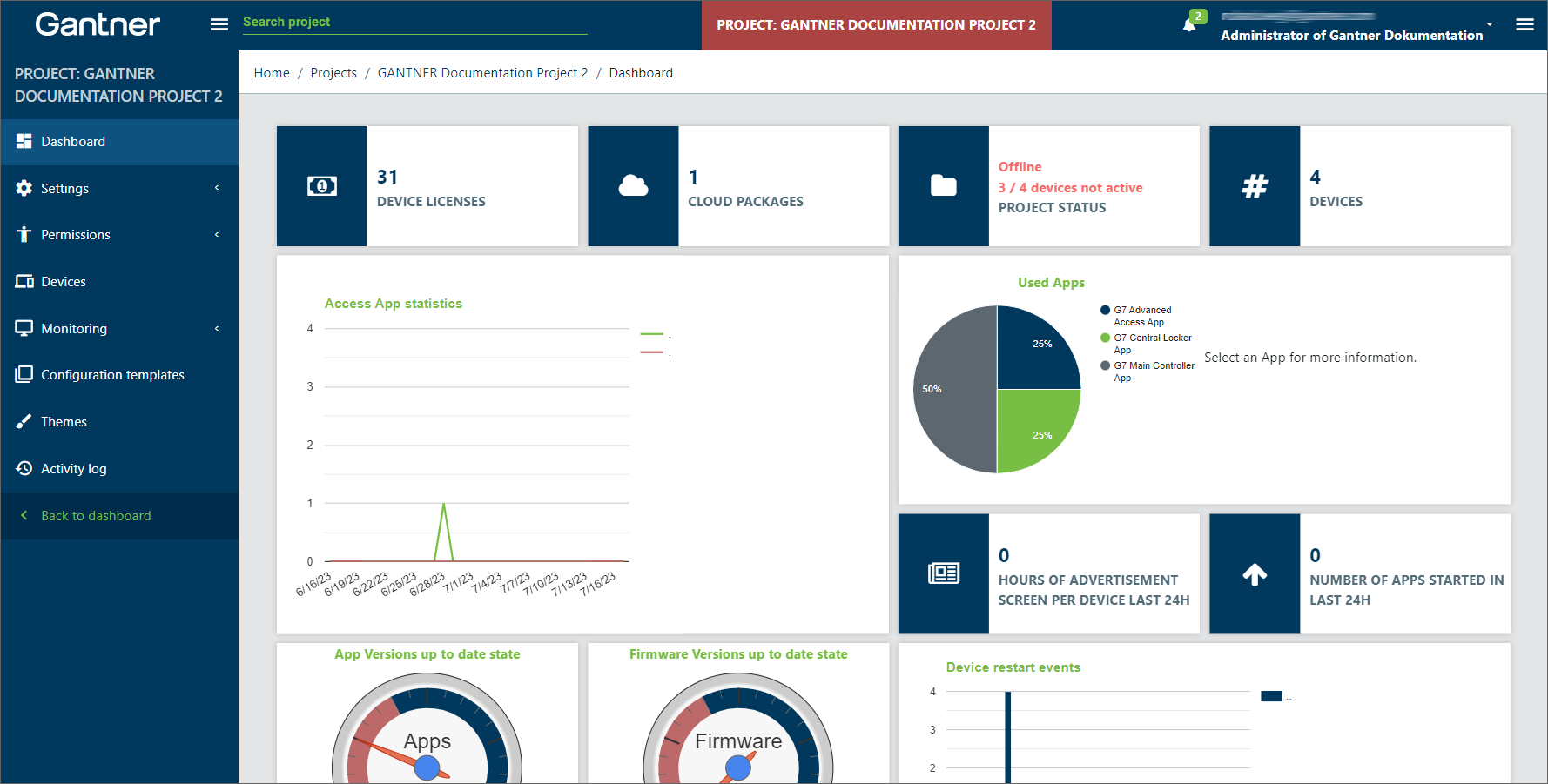Go to Home breadcrumb link
Viewport: 1548px width, 784px height.
(x=272, y=73)
